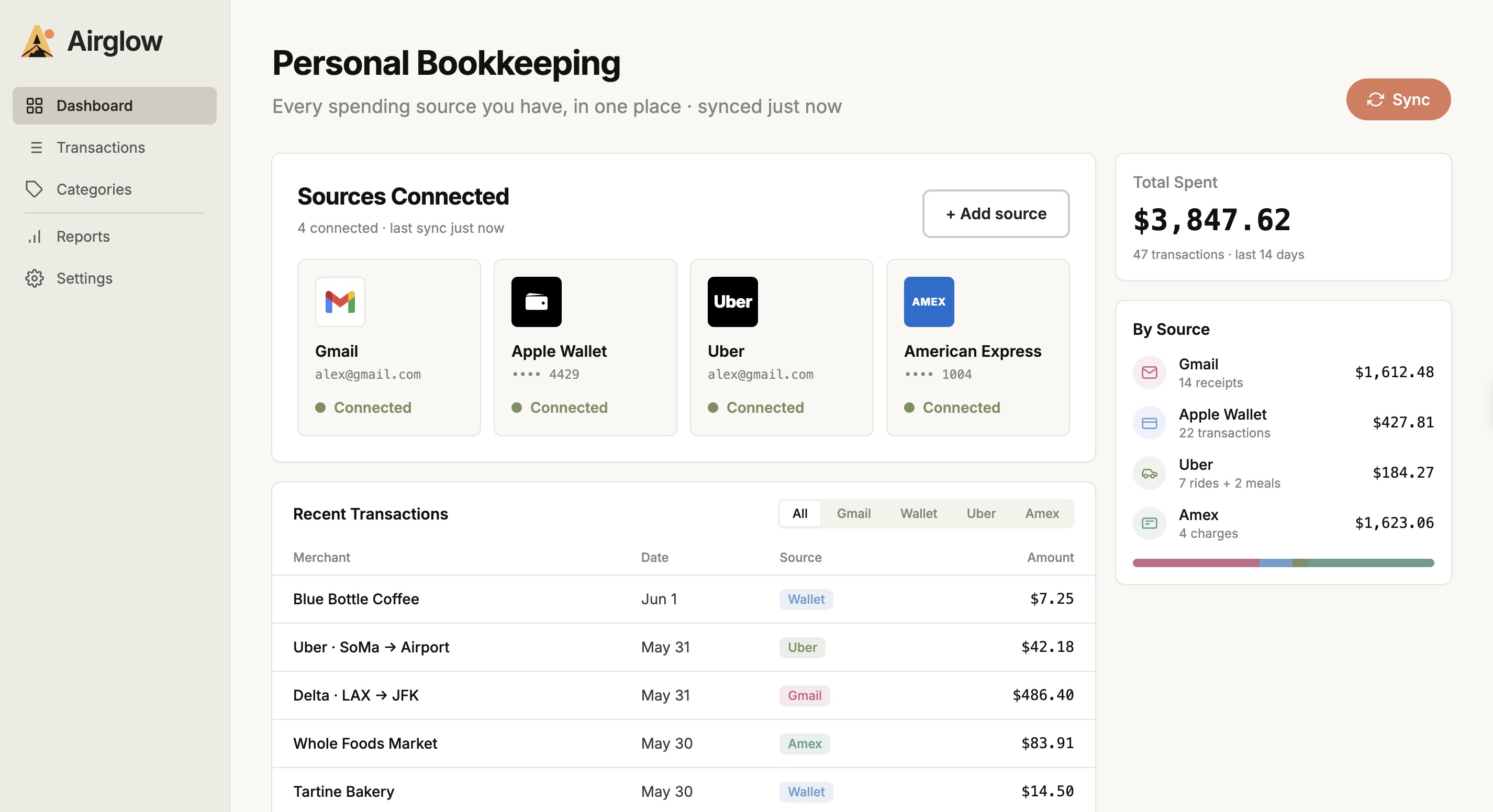This screenshot has width=1493, height=812.
Task: Switch to the Uber filter tab
Action: [981, 513]
